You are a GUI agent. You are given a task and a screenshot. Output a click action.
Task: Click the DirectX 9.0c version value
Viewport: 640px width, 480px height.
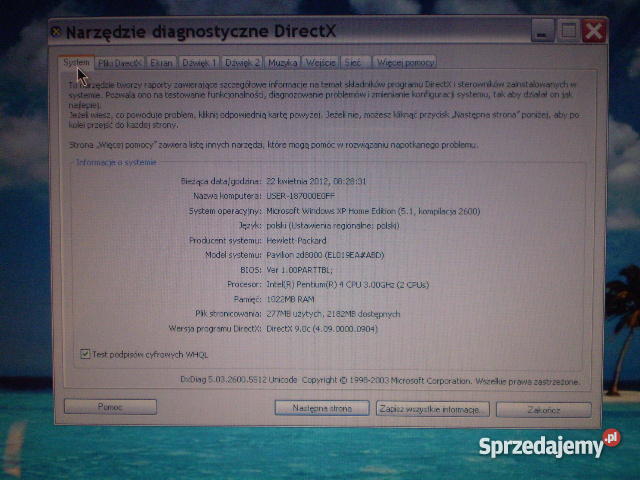click(x=322, y=329)
